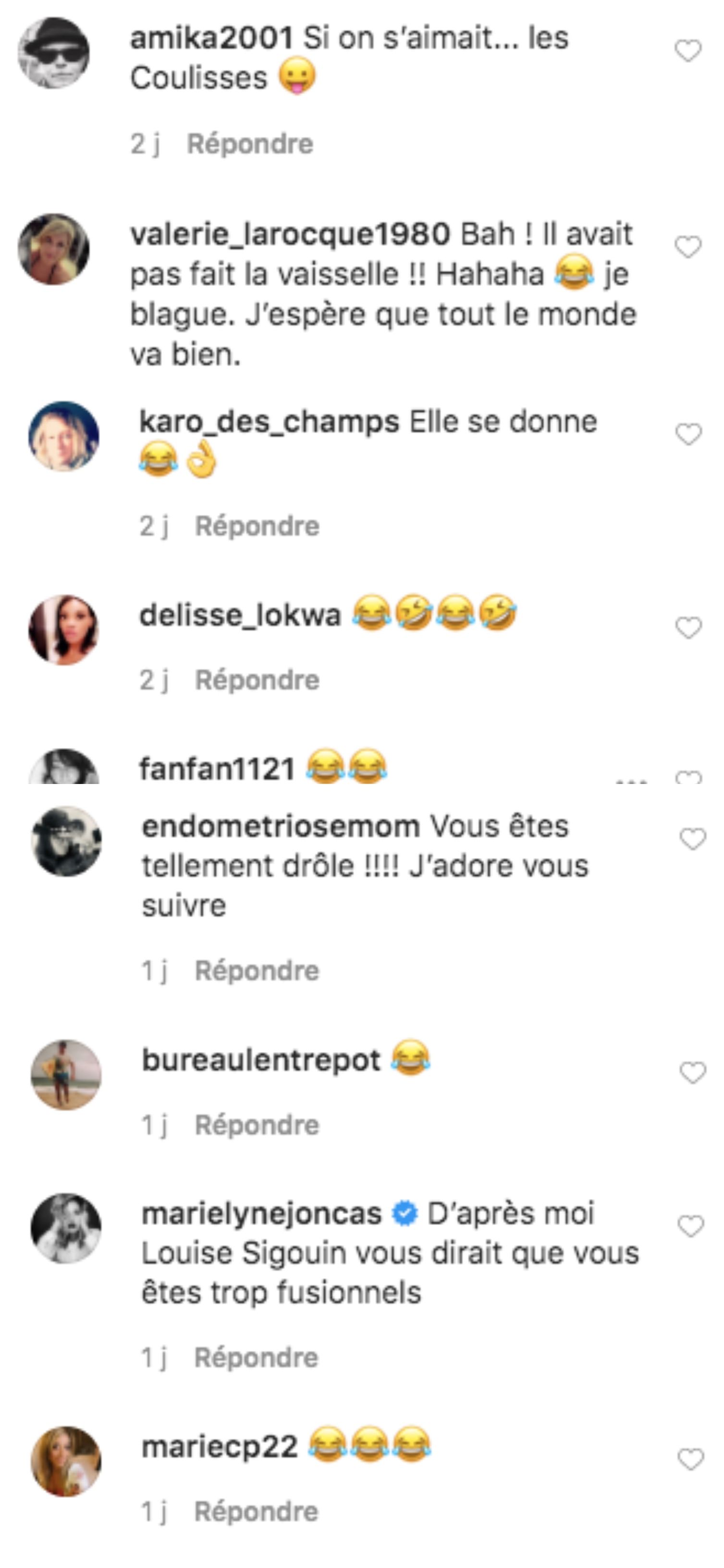724x1568 pixels.
Task: Open delisse_lokwa's profile picture
Action: (x=64, y=629)
